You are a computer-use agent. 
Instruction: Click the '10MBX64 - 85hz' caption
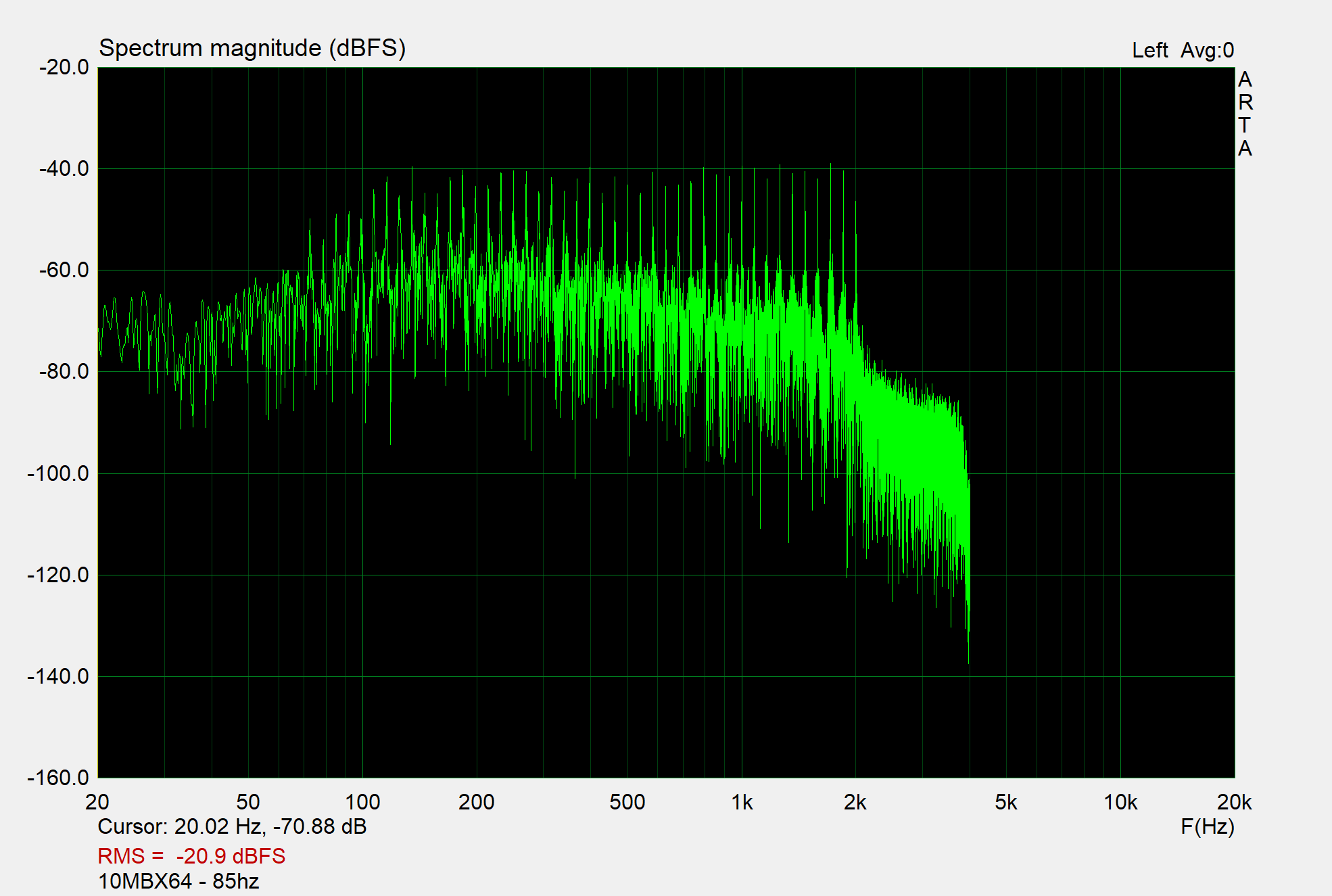click(x=179, y=881)
